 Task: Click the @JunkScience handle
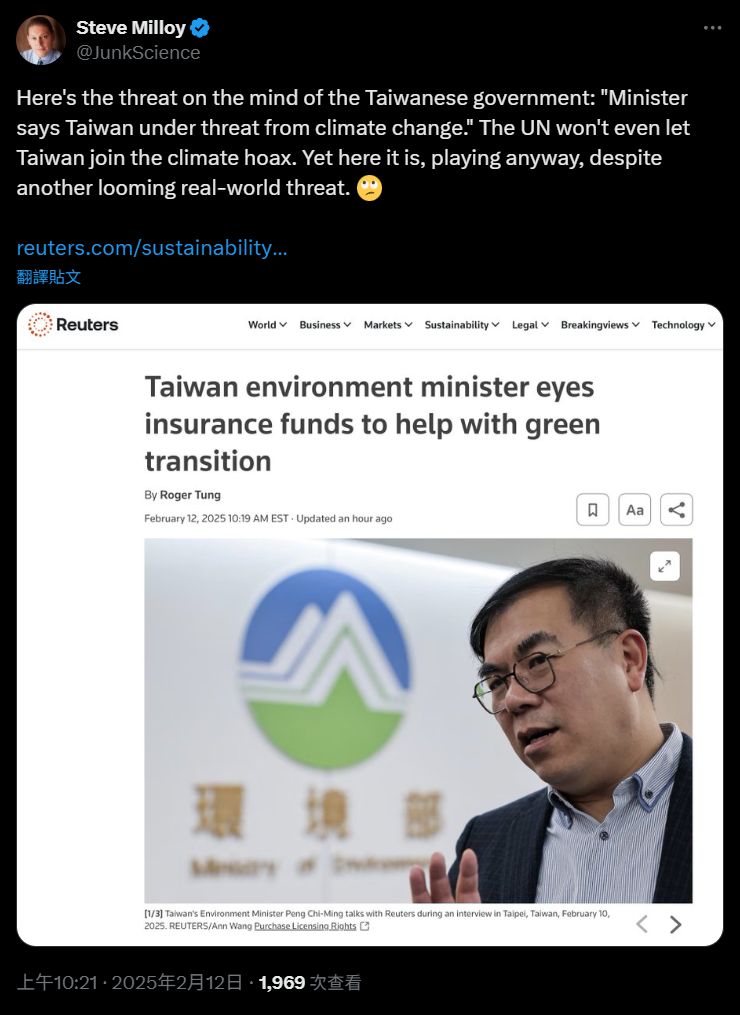(x=138, y=52)
